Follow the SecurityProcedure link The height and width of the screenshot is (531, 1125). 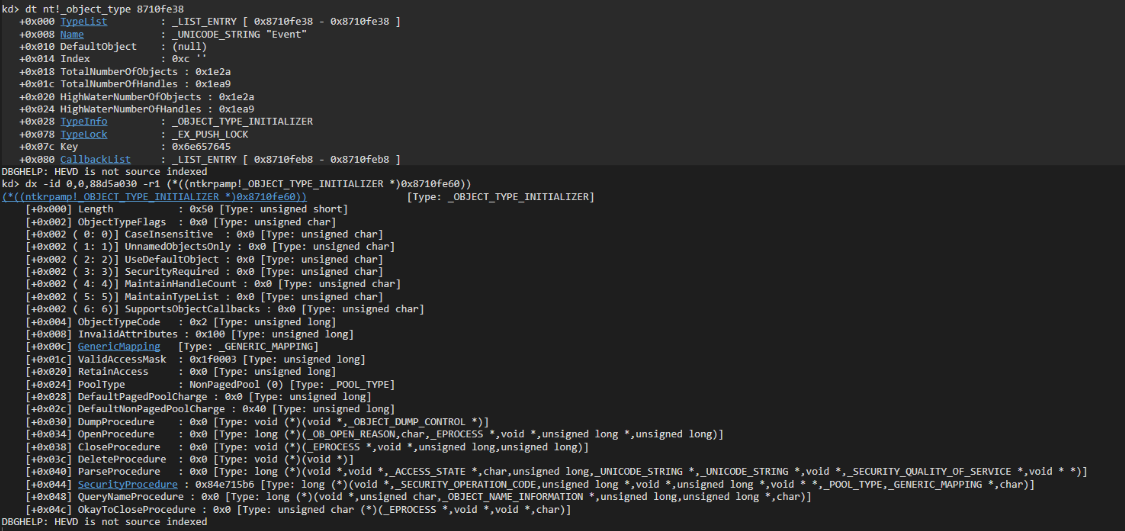point(128,484)
